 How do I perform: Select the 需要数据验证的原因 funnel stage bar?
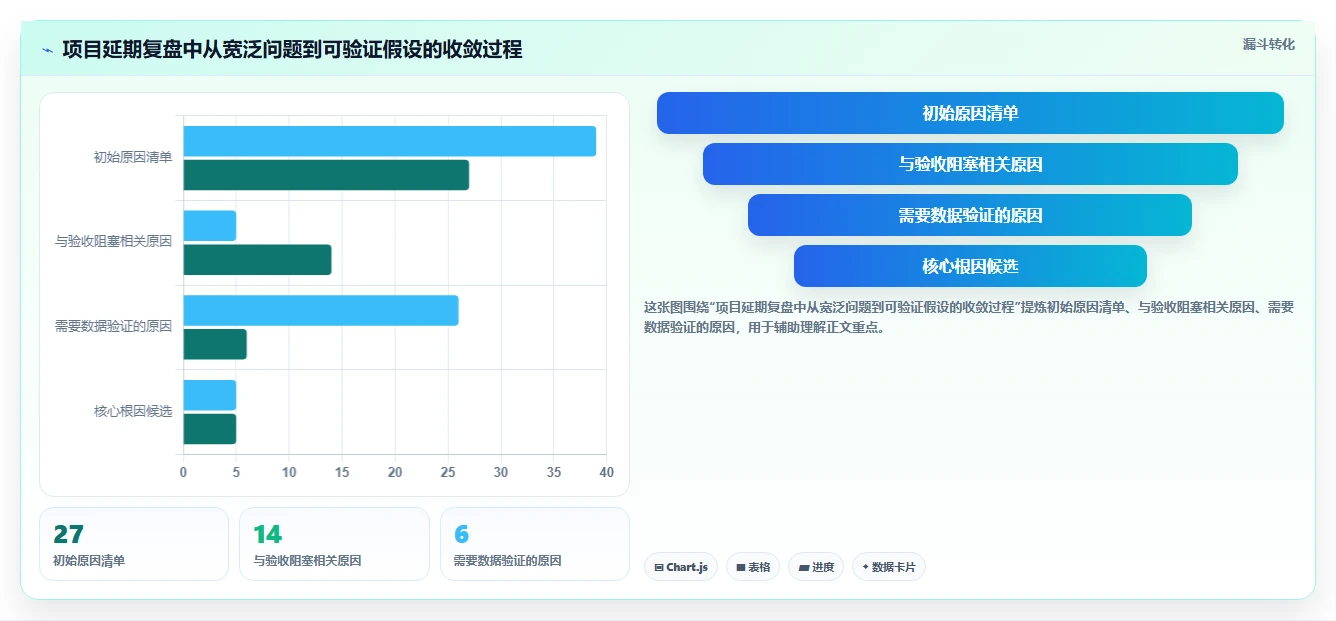coord(970,215)
